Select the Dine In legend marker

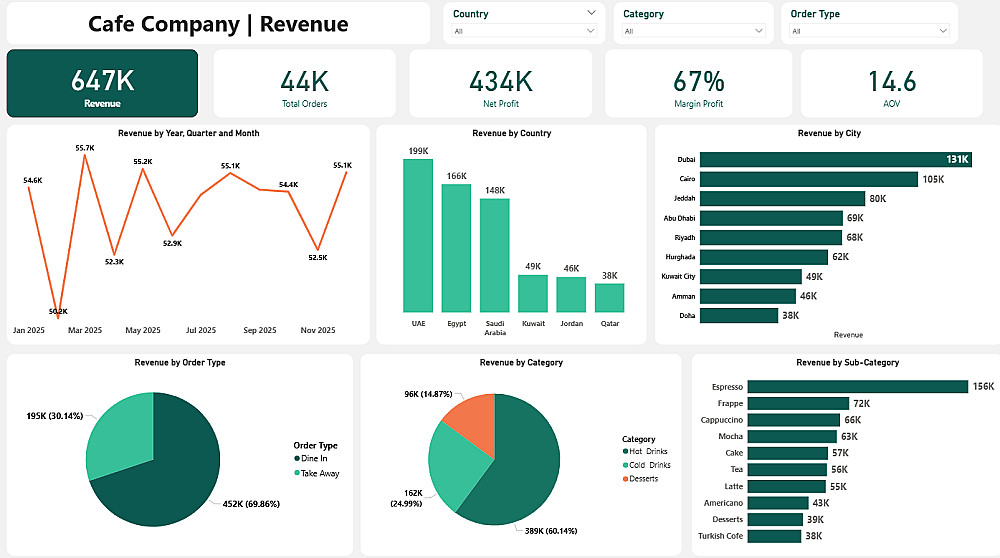click(297, 459)
